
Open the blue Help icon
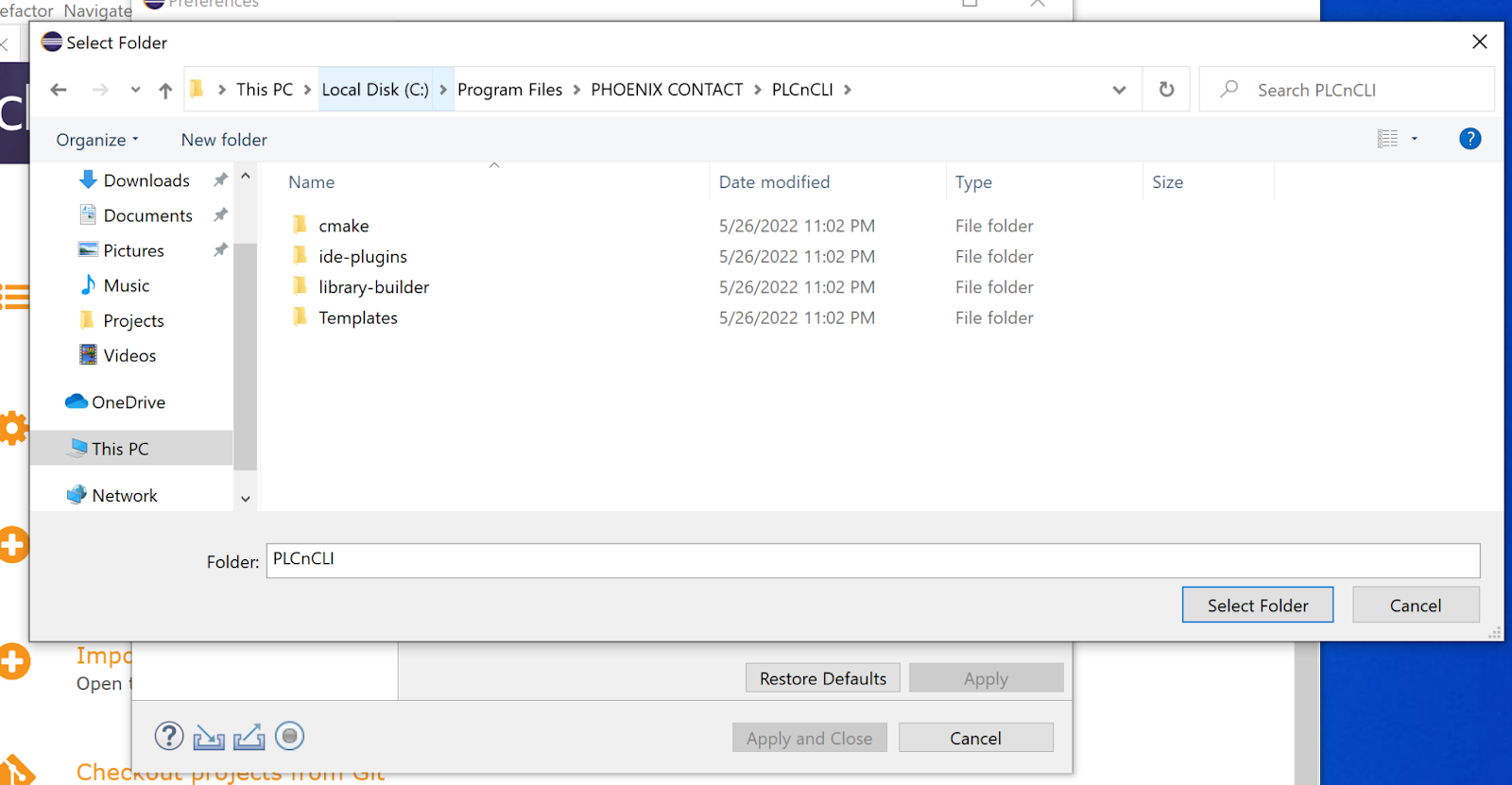1469,139
